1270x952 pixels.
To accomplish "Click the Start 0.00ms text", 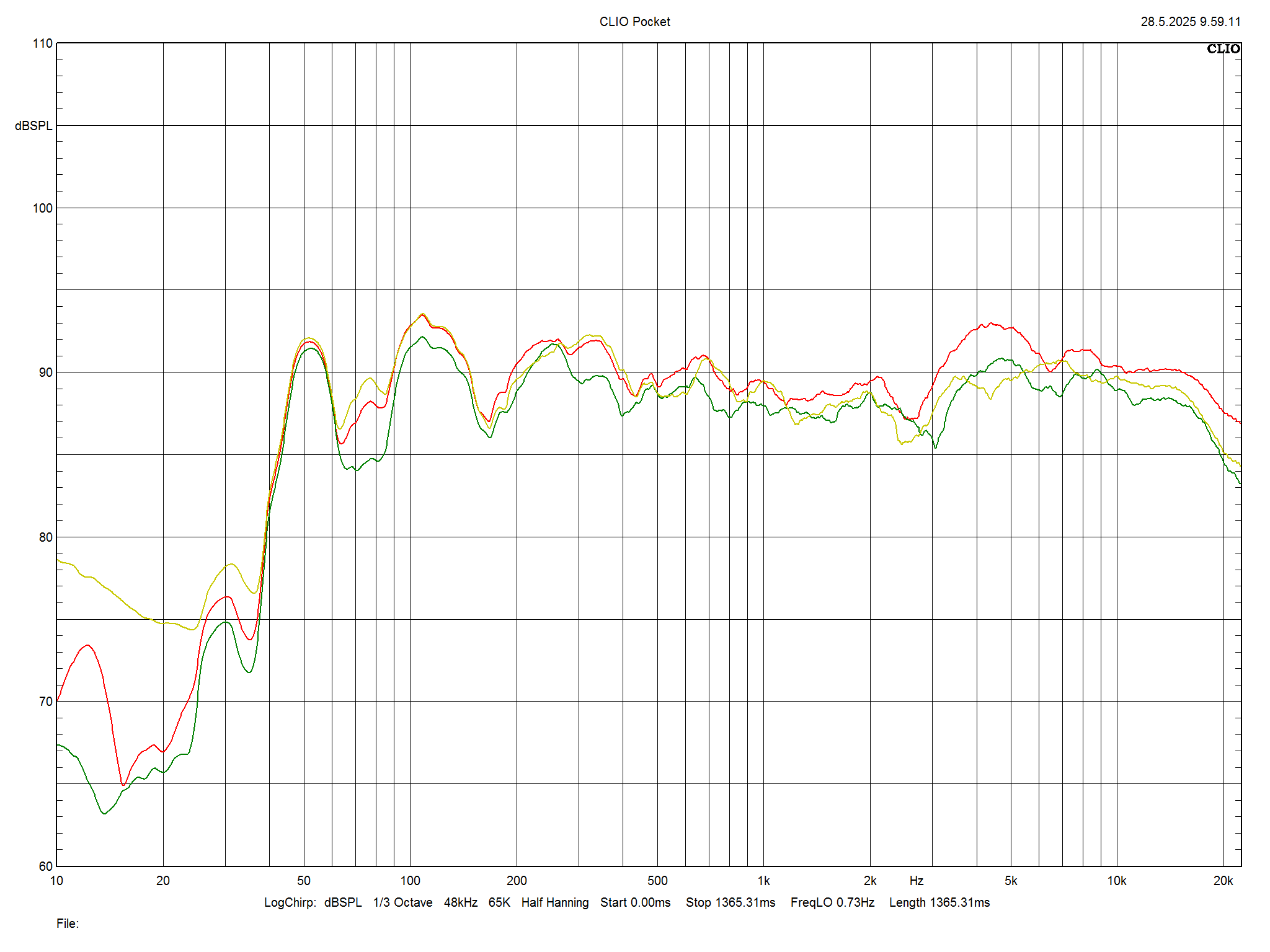I will click(635, 902).
